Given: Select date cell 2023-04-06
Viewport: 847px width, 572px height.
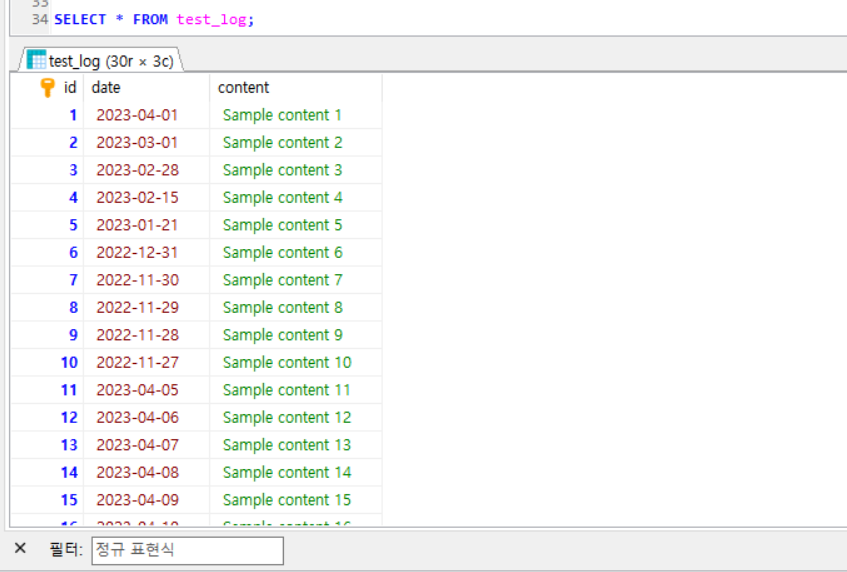Looking at the screenshot, I should (x=146, y=418).
